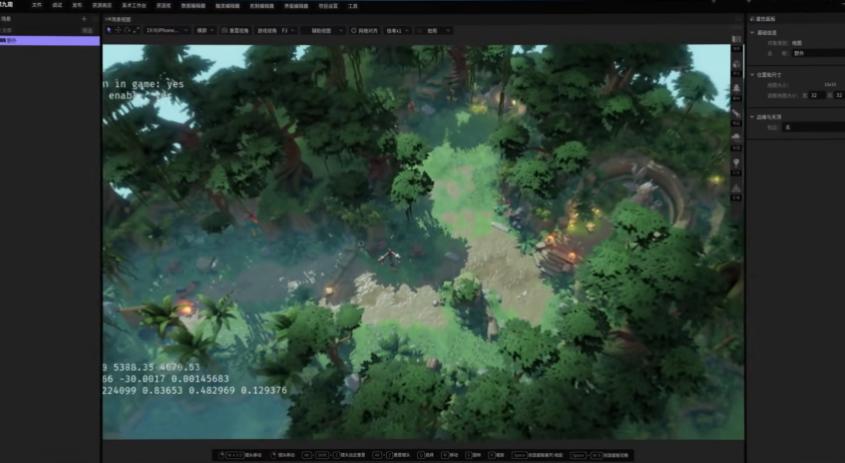Collapse the third properties section expander

(752, 117)
